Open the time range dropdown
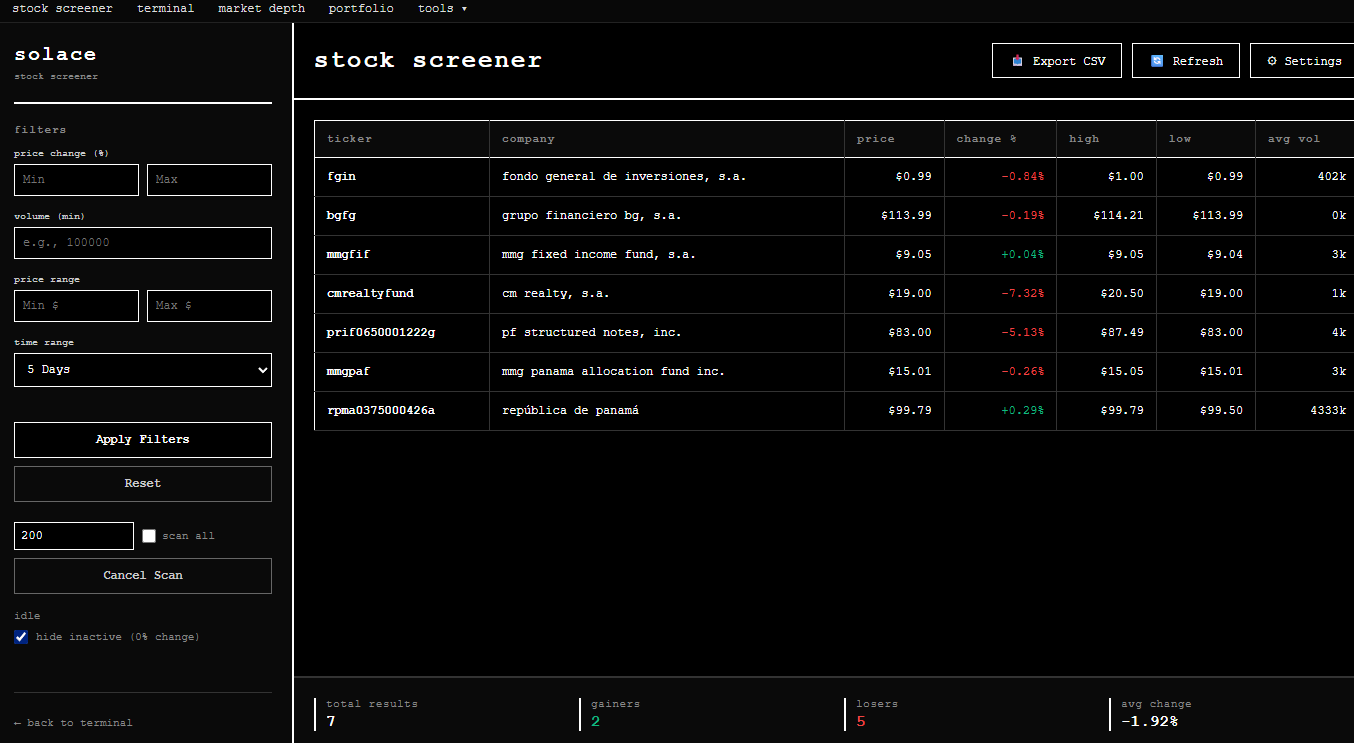Viewport: 1354px width, 743px height. 143,369
